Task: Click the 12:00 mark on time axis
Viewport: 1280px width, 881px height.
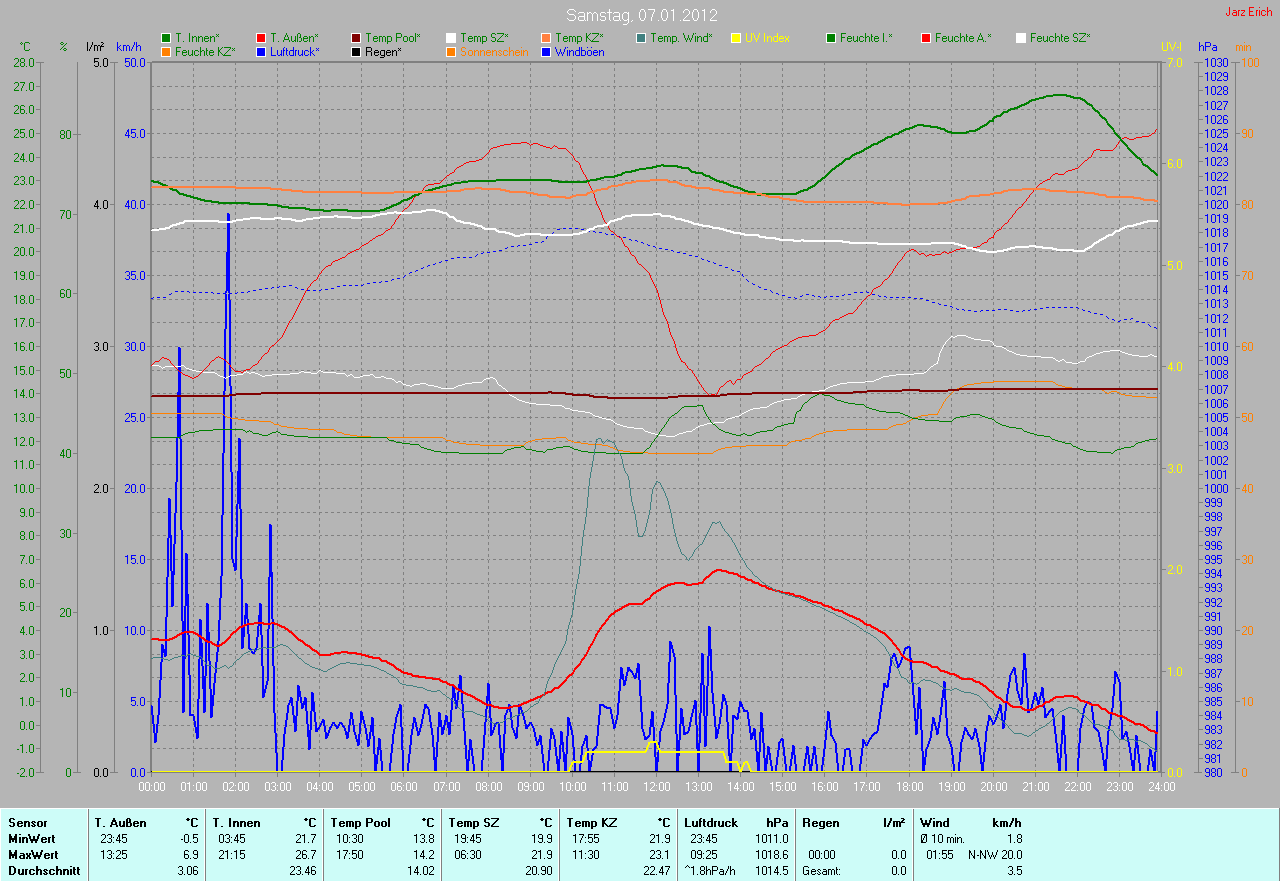Action: tap(656, 787)
